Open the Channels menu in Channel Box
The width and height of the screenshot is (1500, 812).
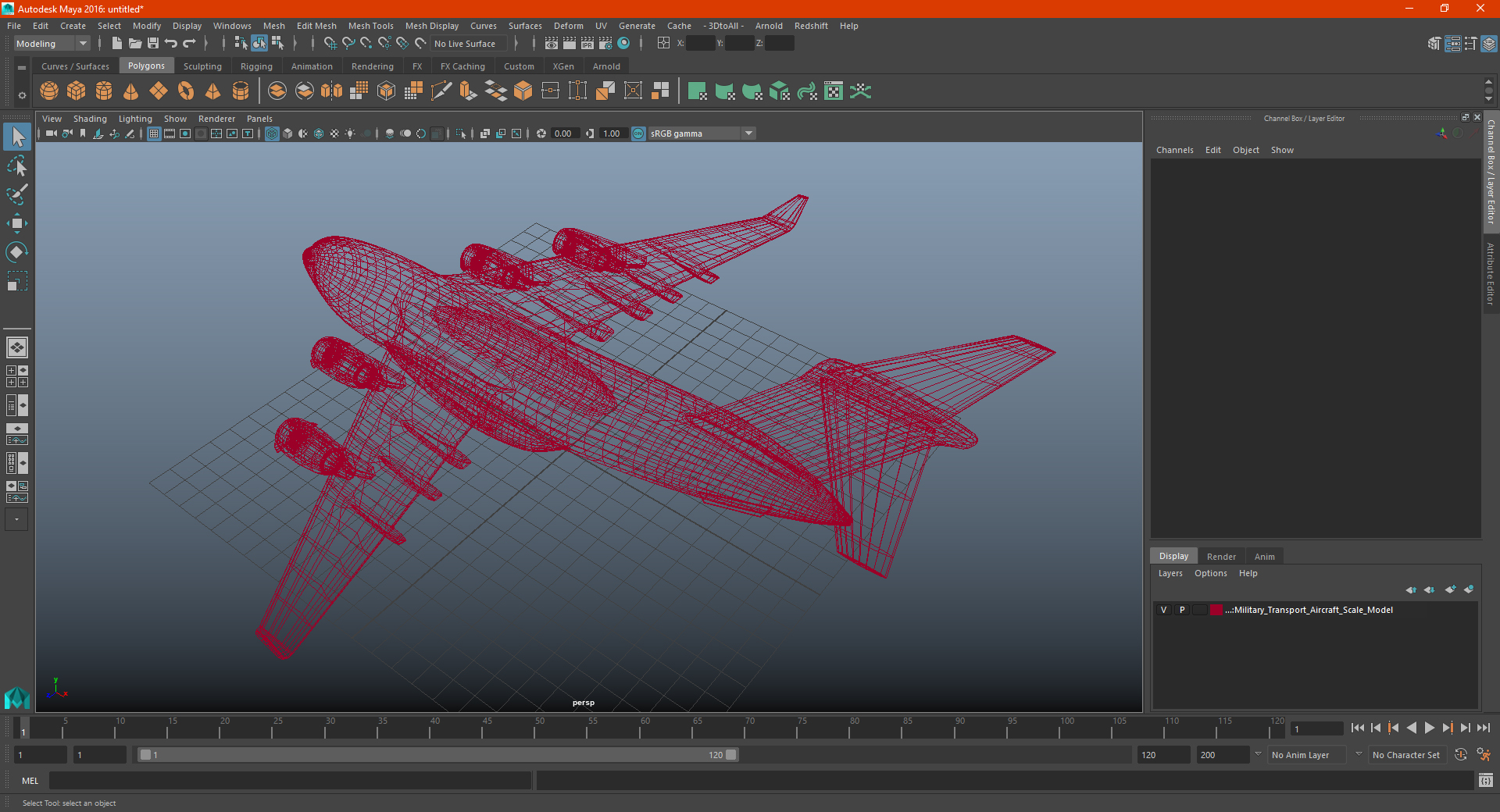pyautogui.click(x=1175, y=150)
